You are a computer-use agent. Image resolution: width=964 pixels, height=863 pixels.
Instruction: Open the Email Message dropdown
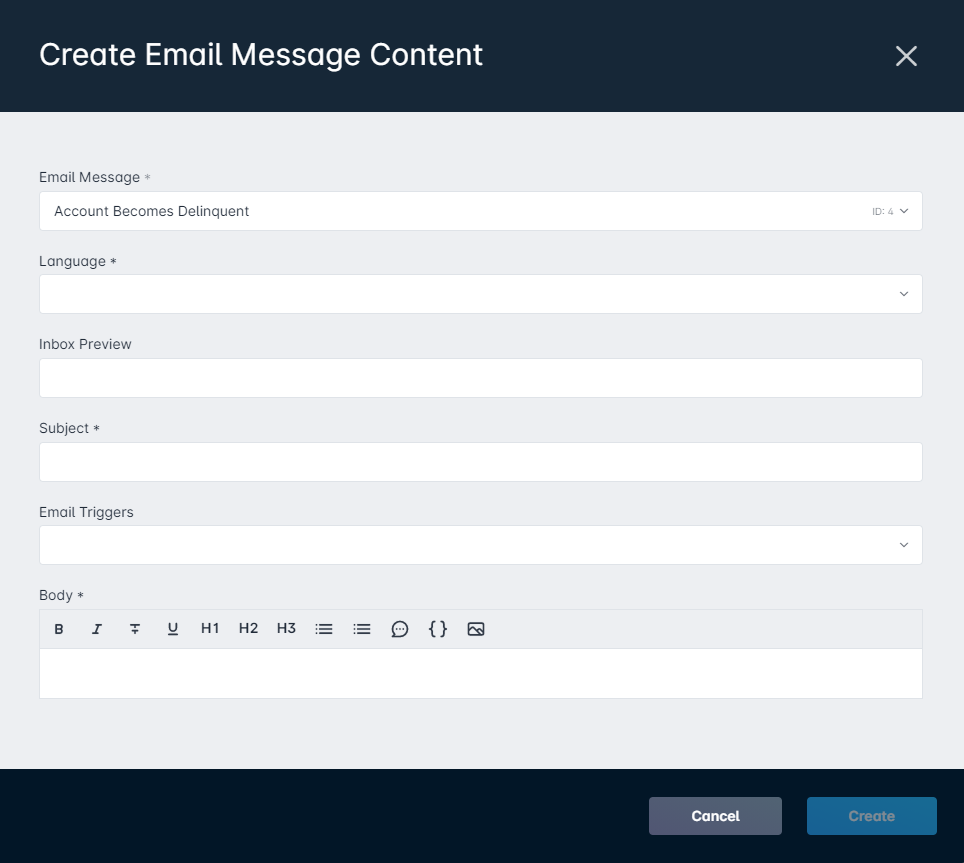pos(481,211)
